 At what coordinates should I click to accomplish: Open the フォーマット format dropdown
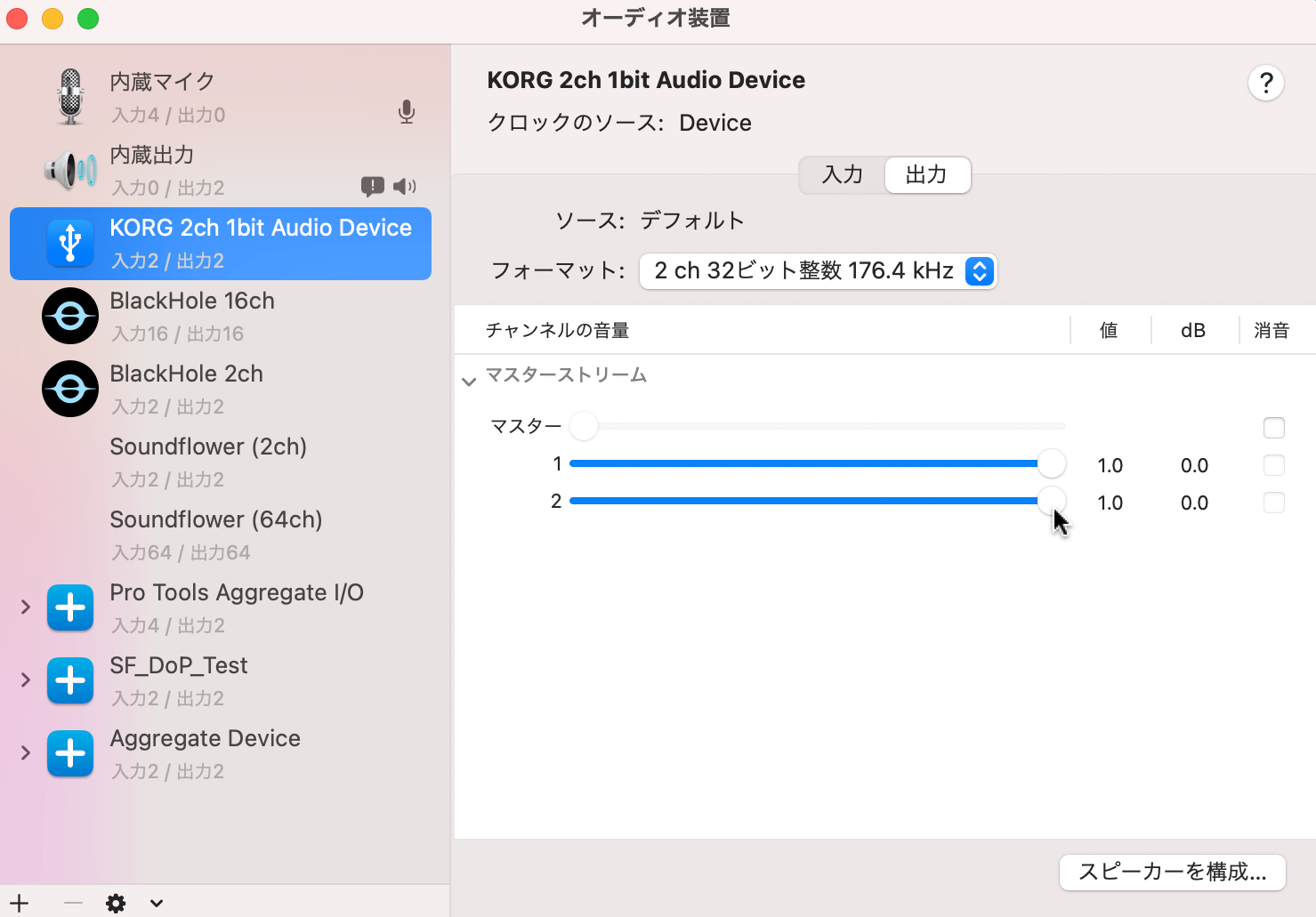pos(818,271)
